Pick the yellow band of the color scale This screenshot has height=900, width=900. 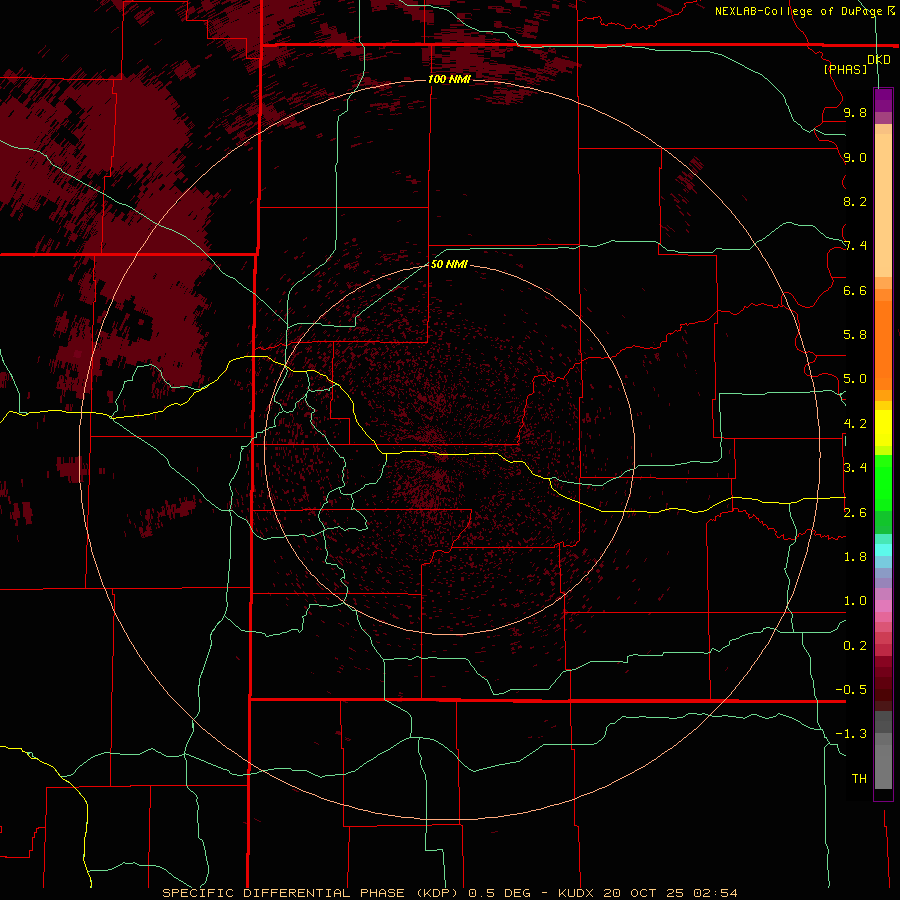tap(883, 428)
